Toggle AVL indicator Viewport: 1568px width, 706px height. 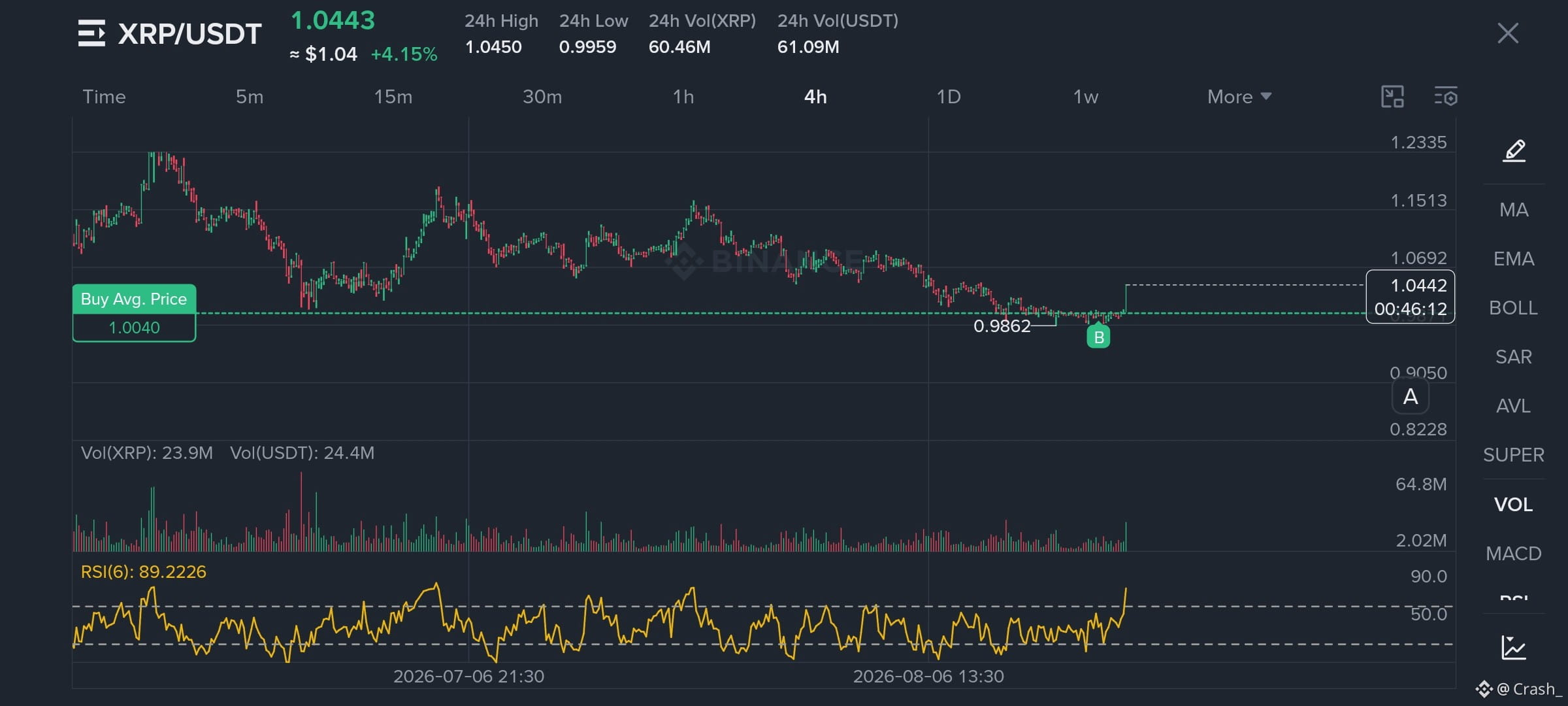1514,406
